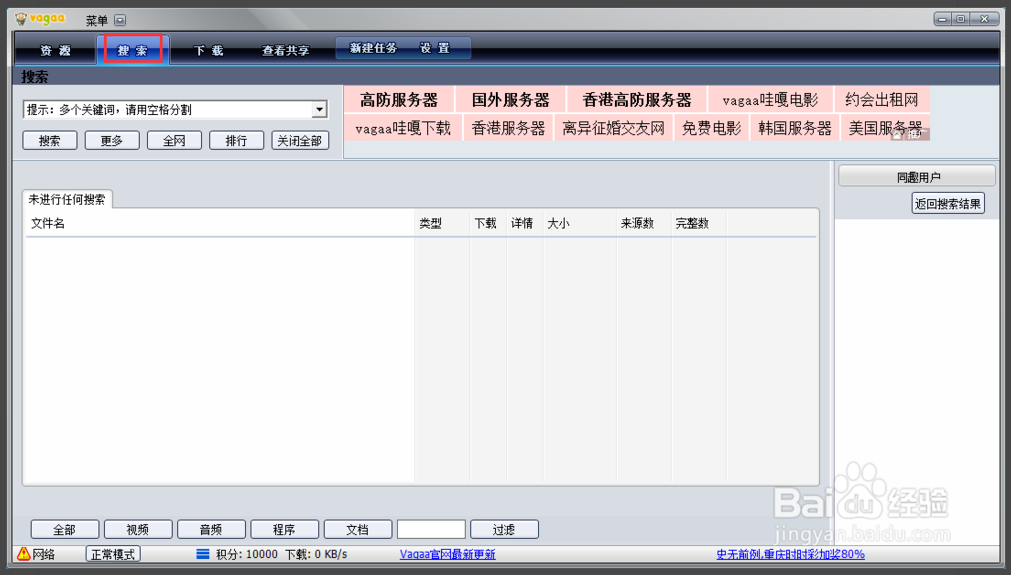Screen dimensions: 1011x575
Task: Open the Vagaa官网最新更新 link
Action: click(x=447, y=554)
